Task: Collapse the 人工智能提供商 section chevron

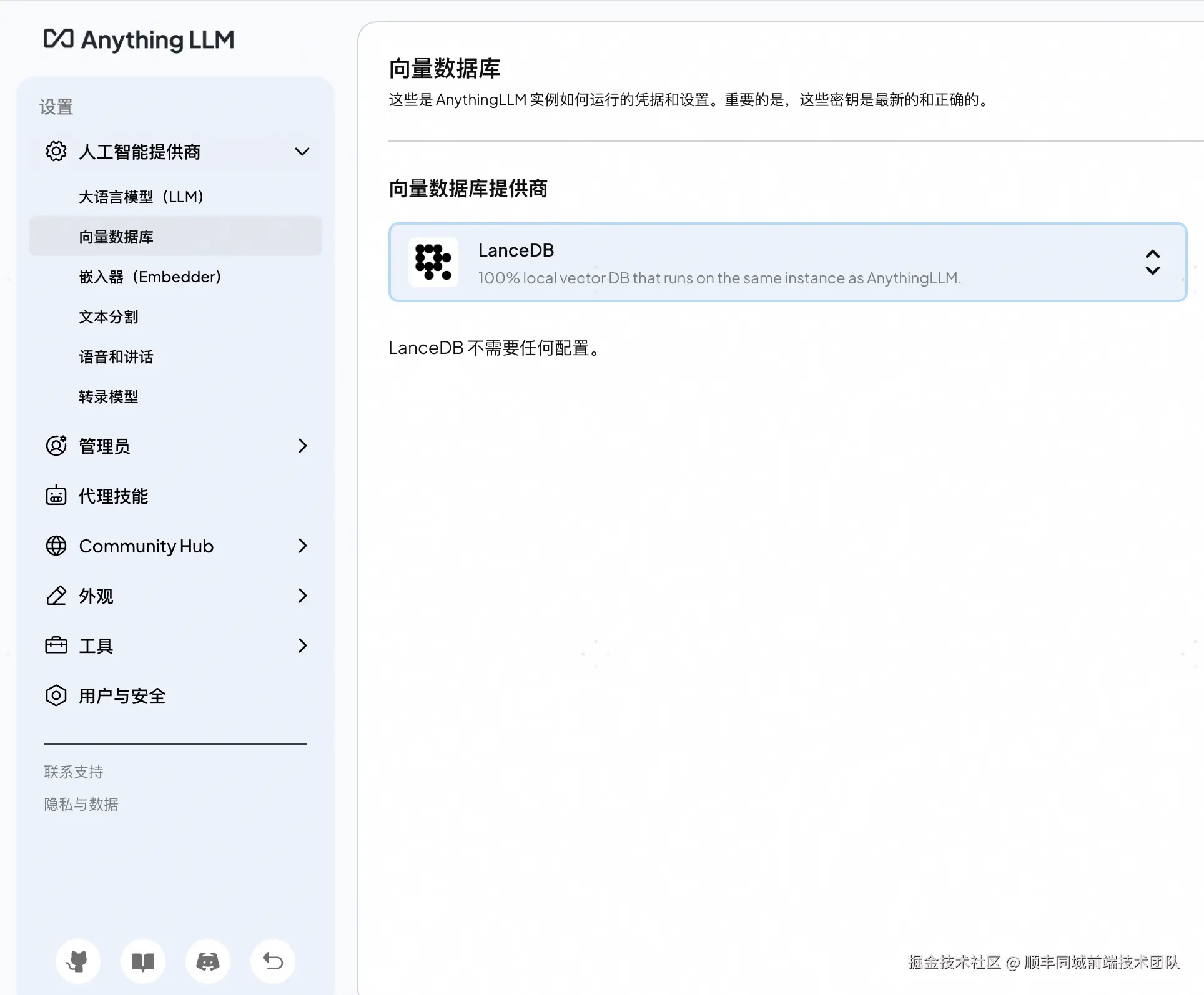Action: tap(302, 152)
